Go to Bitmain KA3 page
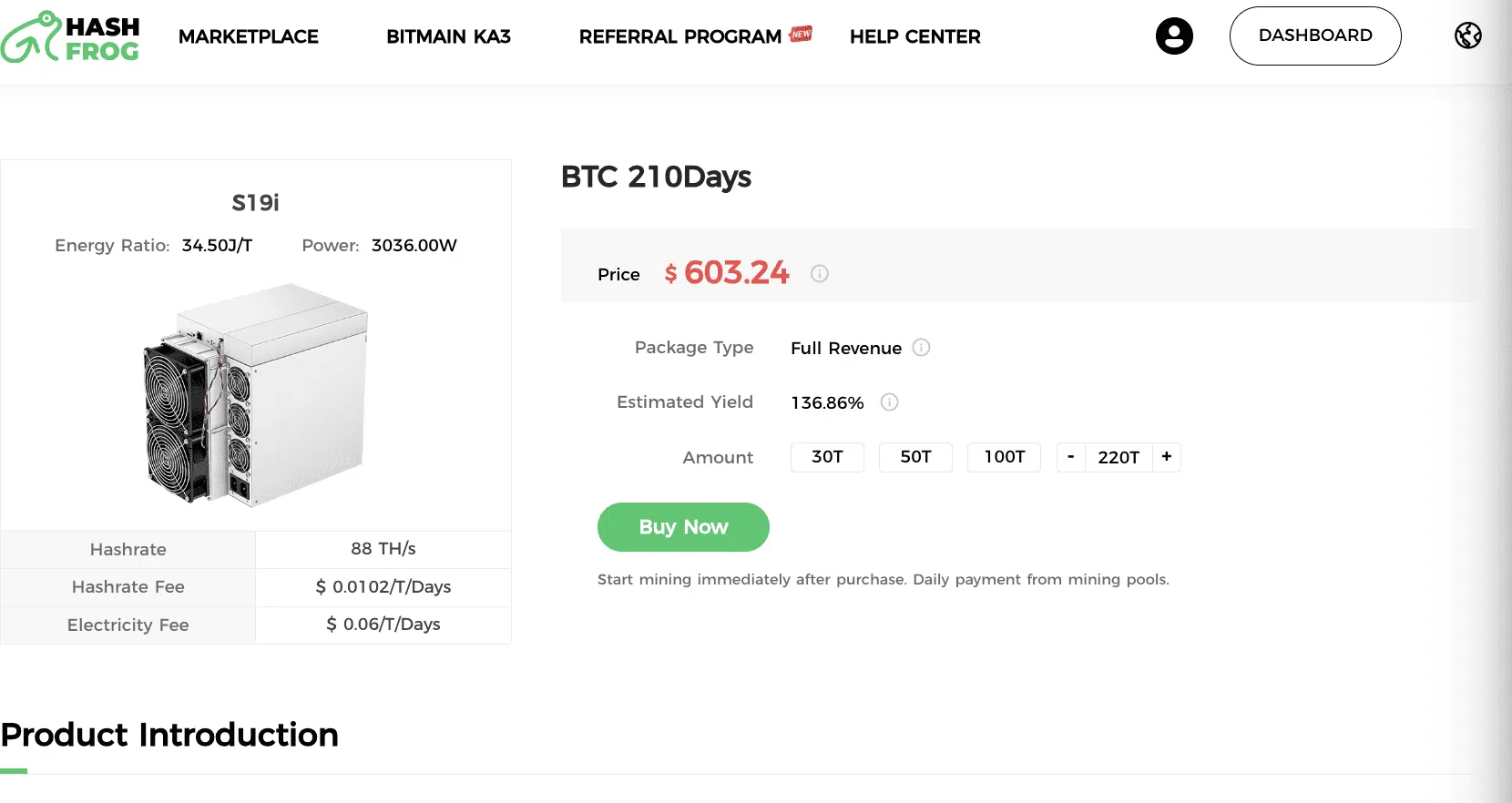1512x803 pixels. click(x=448, y=37)
